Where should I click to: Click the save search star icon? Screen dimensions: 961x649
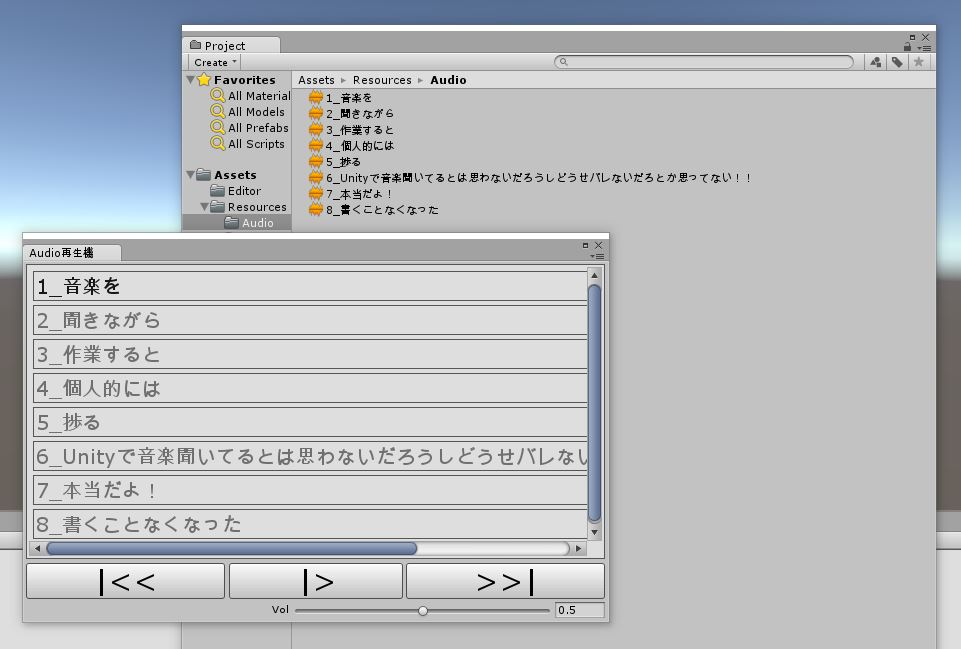tap(919, 62)
